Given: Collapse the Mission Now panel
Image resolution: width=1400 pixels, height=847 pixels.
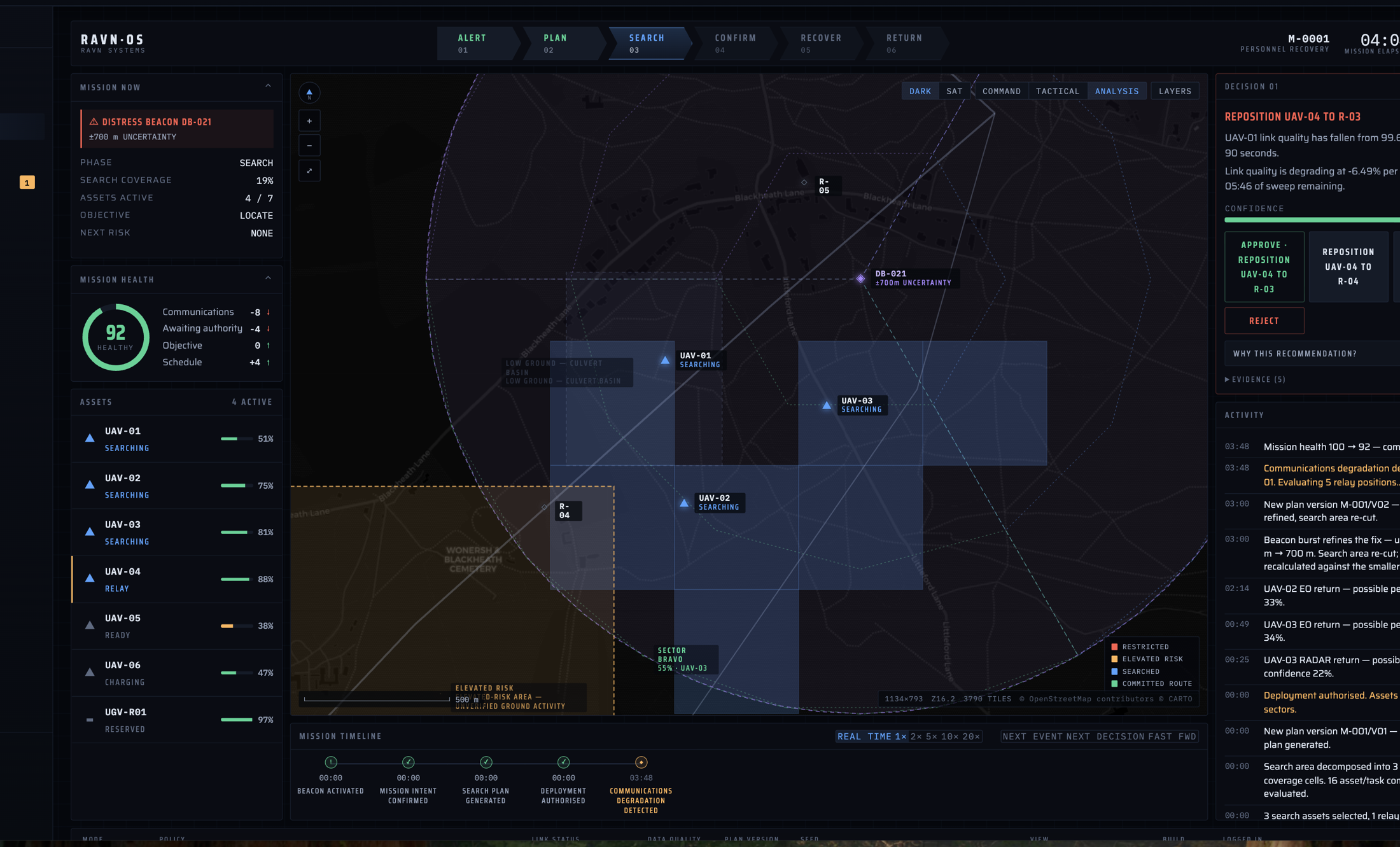Looking at the screenshot, I should [x=268, y=86].
